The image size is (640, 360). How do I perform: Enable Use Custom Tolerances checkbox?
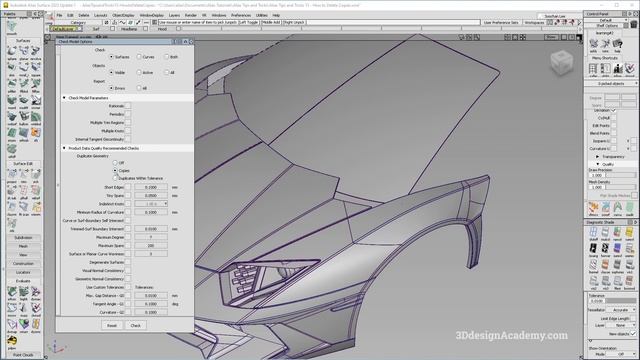click(x=128, y=287)
